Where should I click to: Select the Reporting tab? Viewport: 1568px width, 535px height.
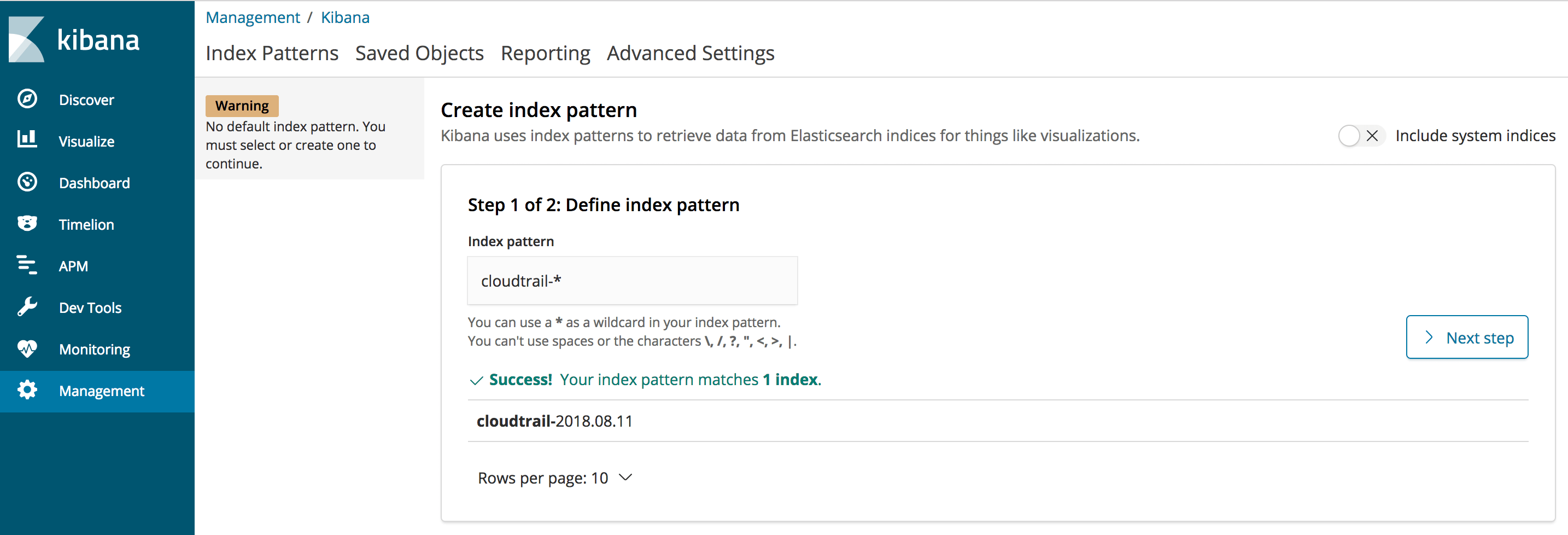(546, 54)
